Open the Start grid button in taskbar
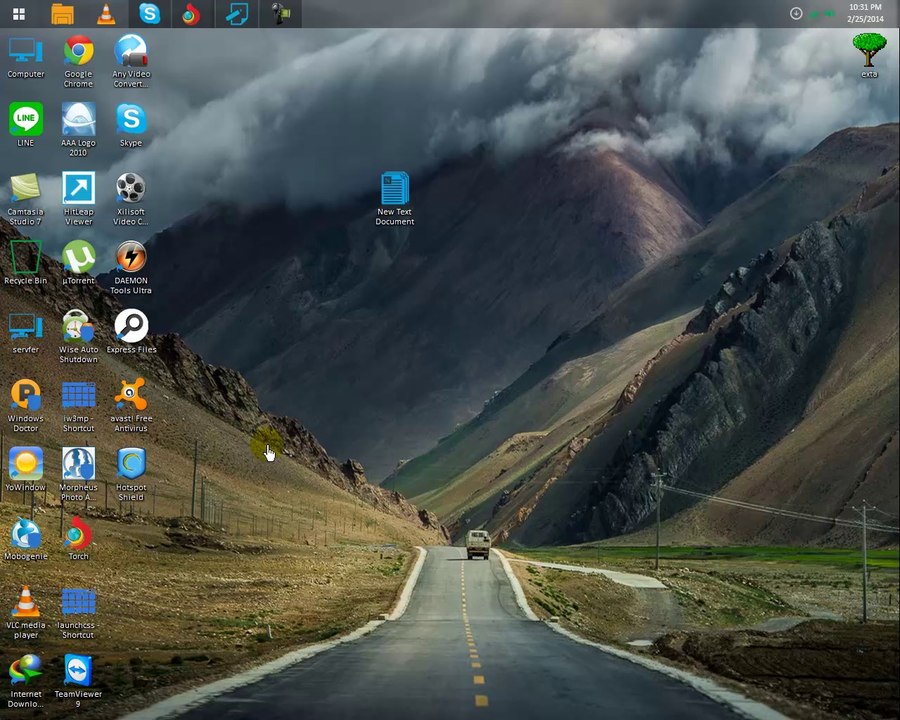 (x=19, y=14)
